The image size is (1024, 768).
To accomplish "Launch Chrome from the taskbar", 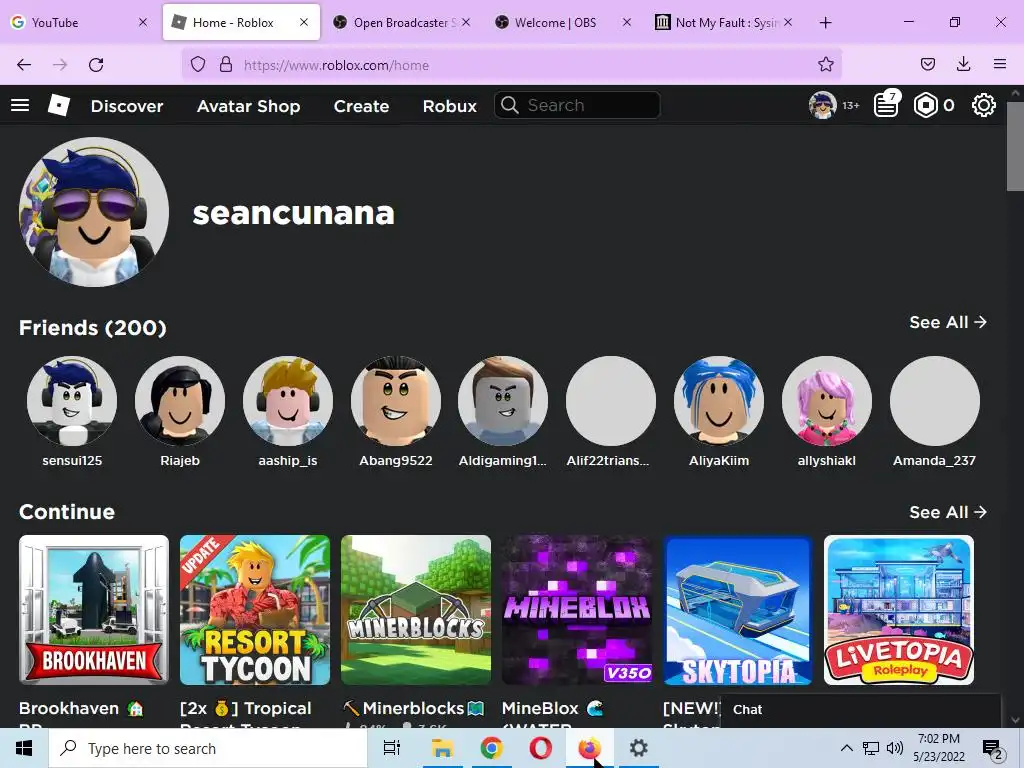I will click(x=491, y=748).
